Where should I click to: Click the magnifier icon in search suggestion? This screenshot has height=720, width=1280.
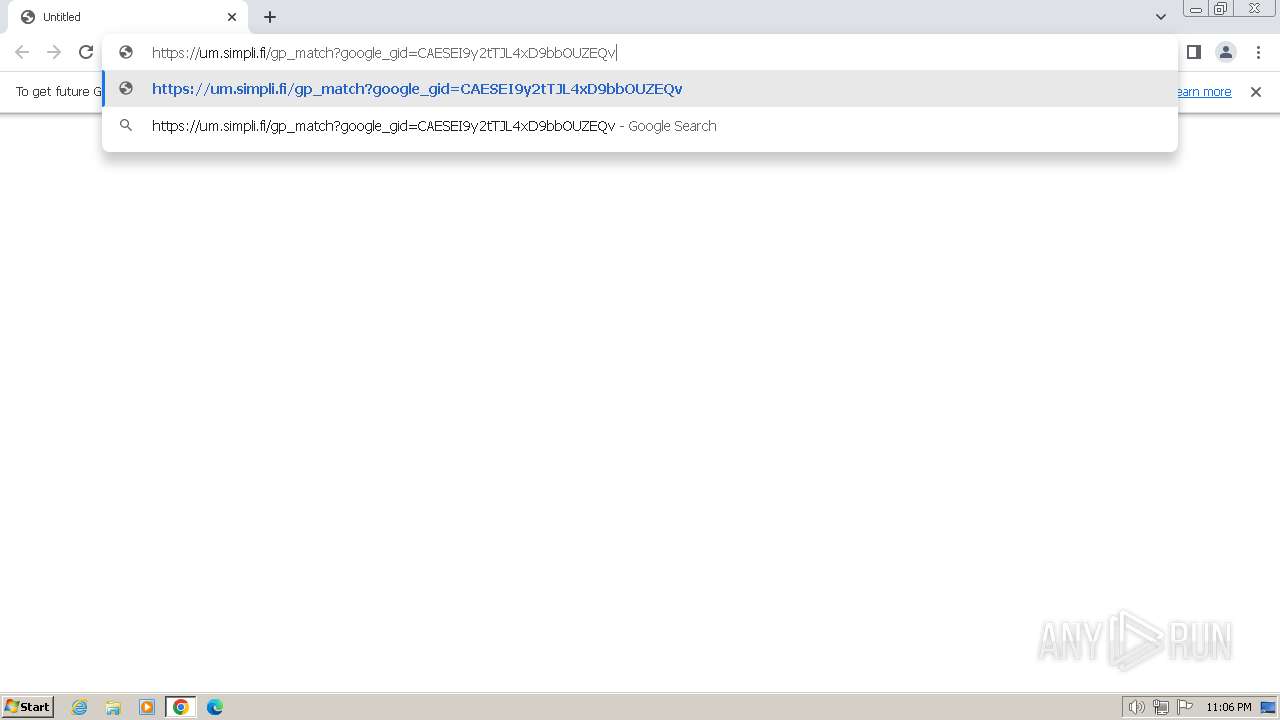[126, 126]
